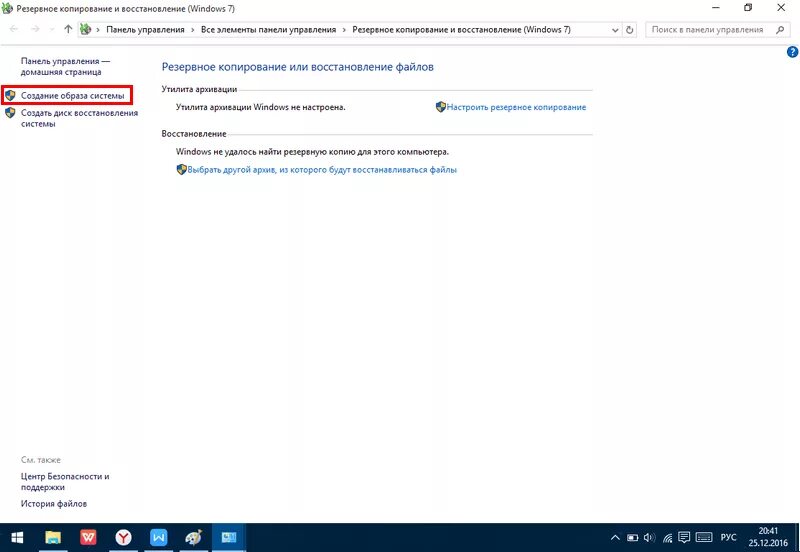This screenshot has width=800, height=552.
Task: Launch File Explorer from taskbar
Action: point(53,537)
